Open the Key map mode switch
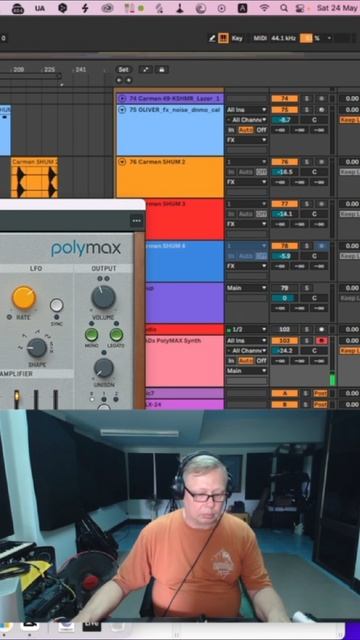360x640 pixels. tap(237, 38)
